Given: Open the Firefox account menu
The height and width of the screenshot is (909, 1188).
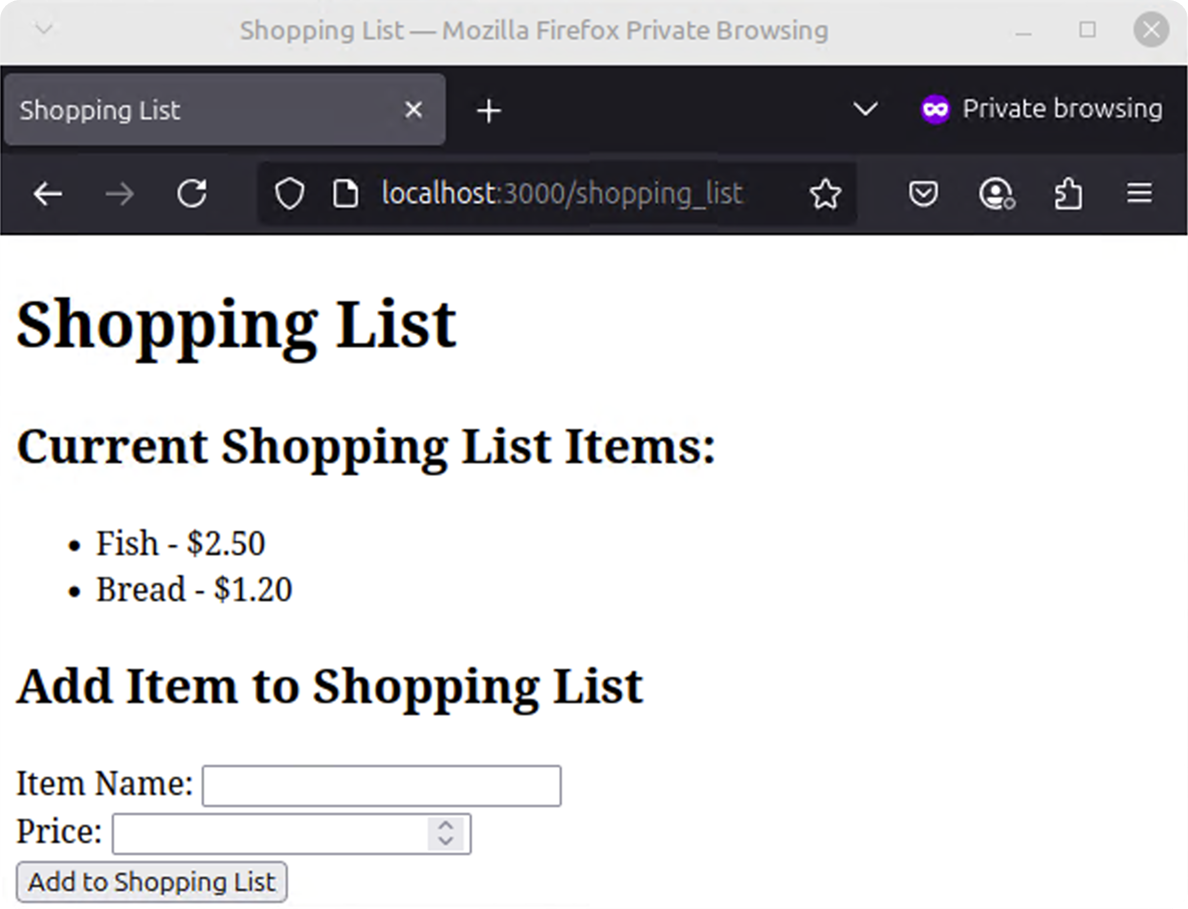Looking at the screenshot, I should (x=996, y=194).
